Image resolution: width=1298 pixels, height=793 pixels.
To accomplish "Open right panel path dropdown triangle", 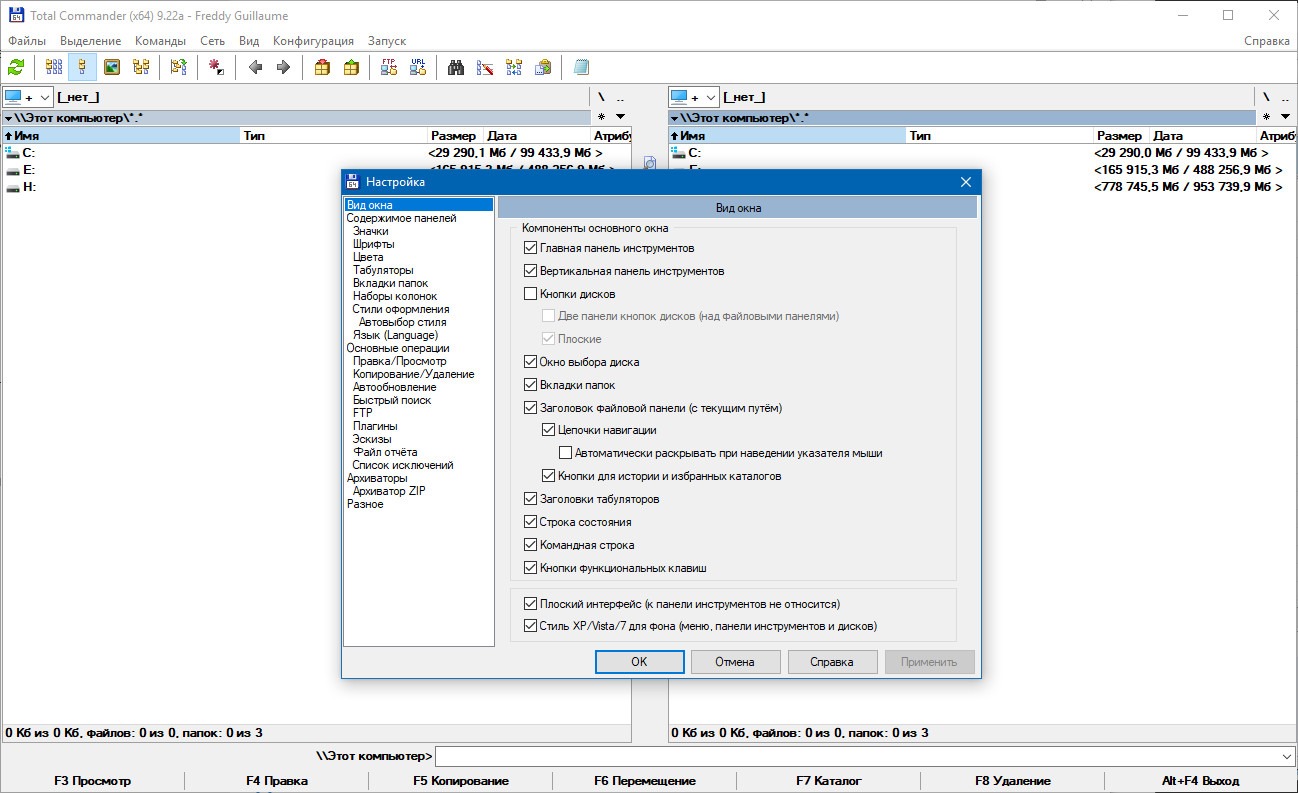I will tap(675, 118).
